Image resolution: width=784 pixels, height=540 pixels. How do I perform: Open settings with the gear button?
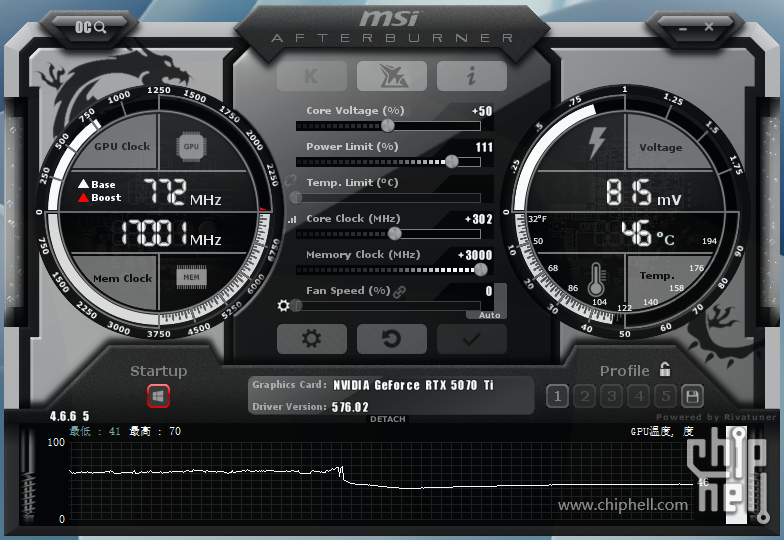(312, 339)
